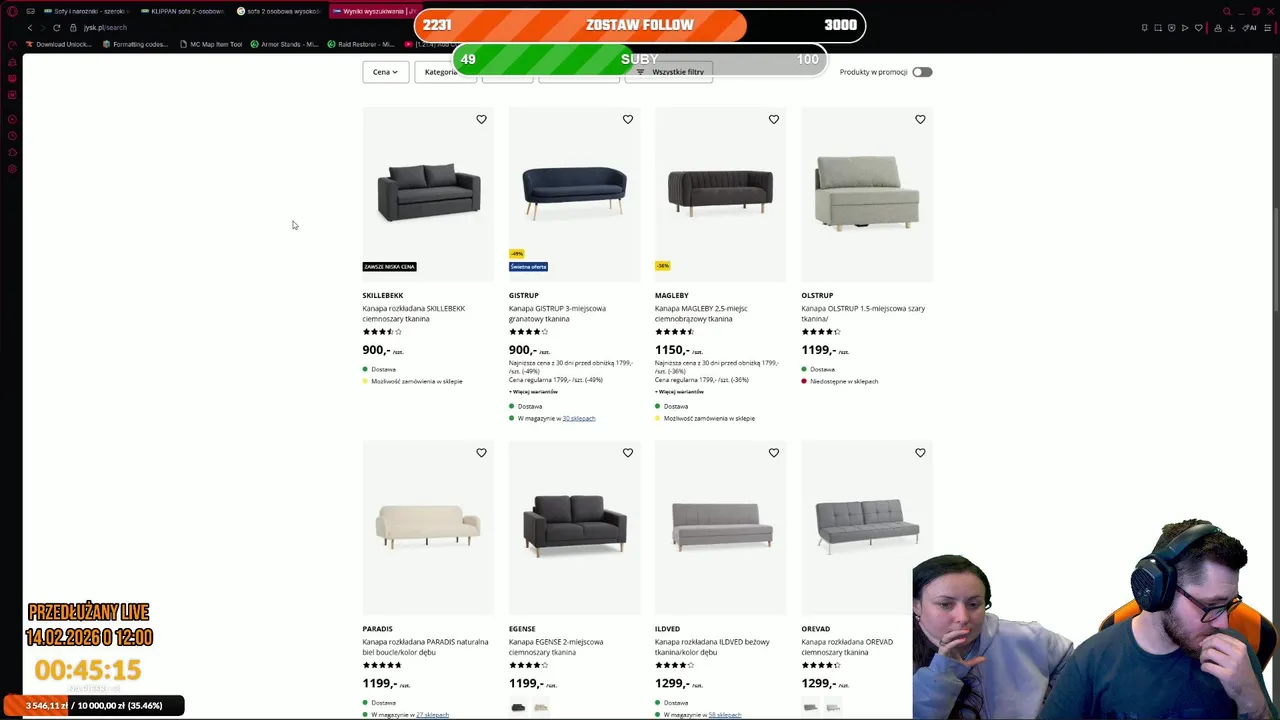Save OREVAD sofa with heart icon
The image size is (1280, 720).
(920, 453)
